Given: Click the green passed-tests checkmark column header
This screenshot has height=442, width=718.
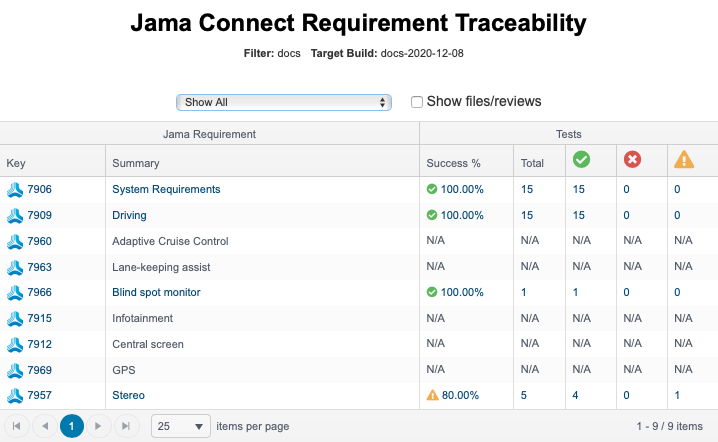Looking at the screenshot, I should pyautogui.click(x=581, y=159).
